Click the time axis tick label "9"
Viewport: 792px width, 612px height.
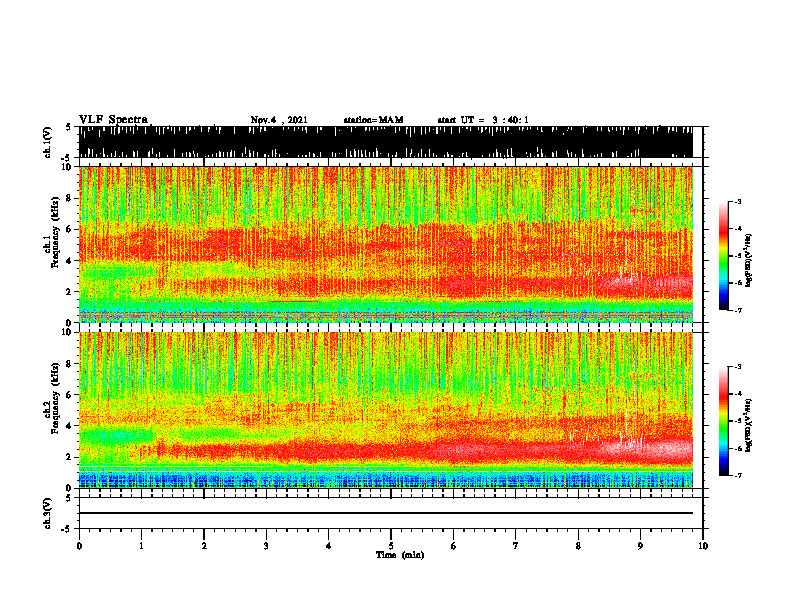click(640, 546)
